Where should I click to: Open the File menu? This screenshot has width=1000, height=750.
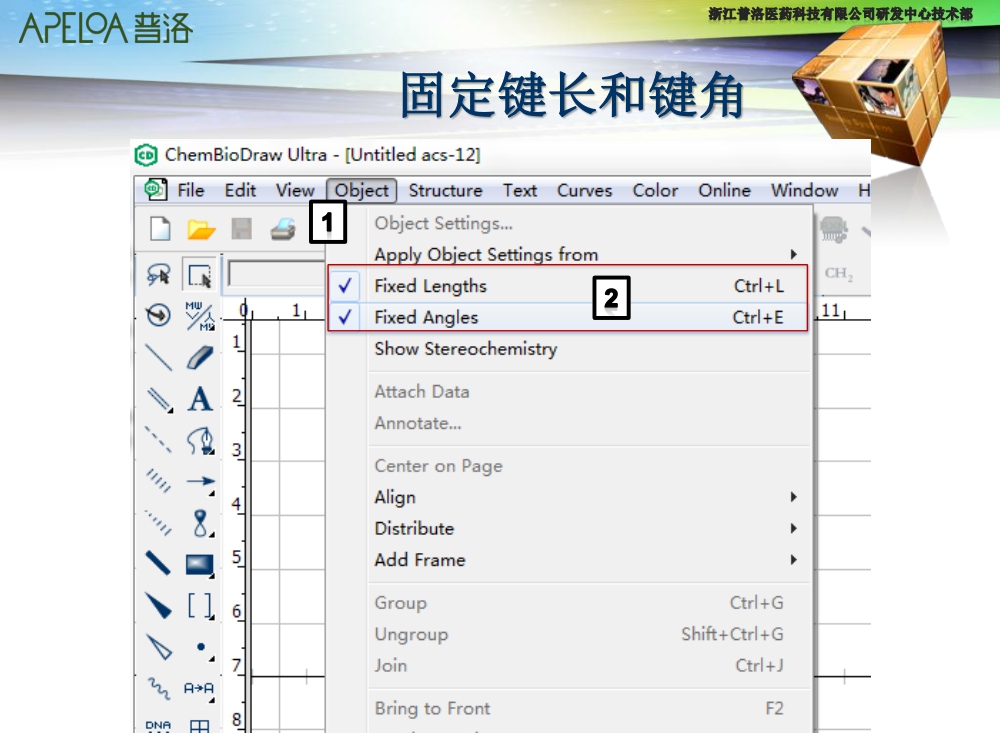pos(191,190)
